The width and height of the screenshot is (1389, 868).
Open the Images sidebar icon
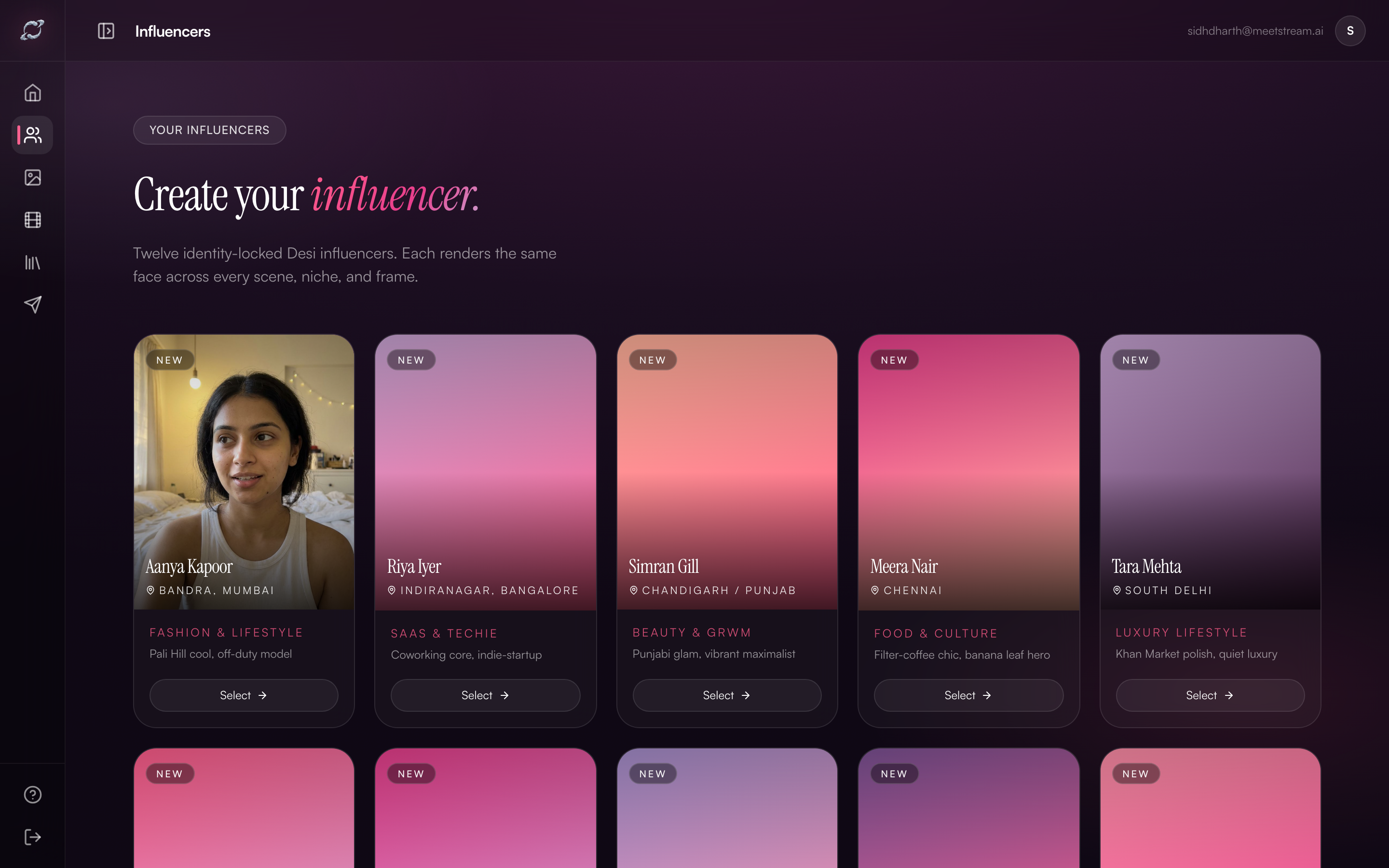pos(33,177)
